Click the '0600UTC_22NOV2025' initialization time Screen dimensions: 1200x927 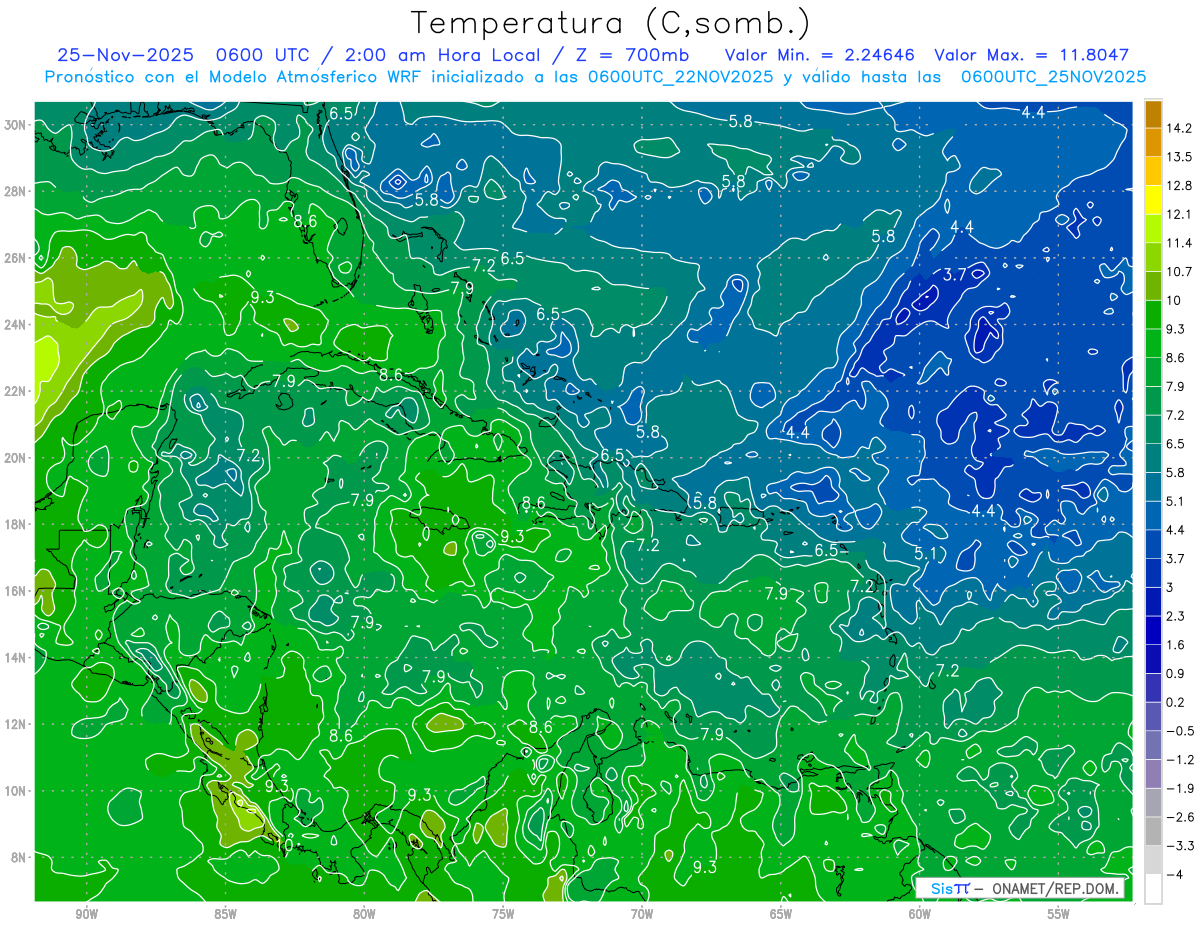click(681, 77)
